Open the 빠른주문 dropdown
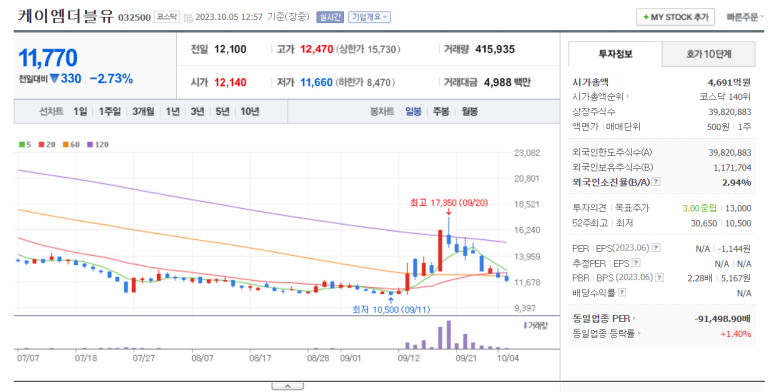 [745, 17]
